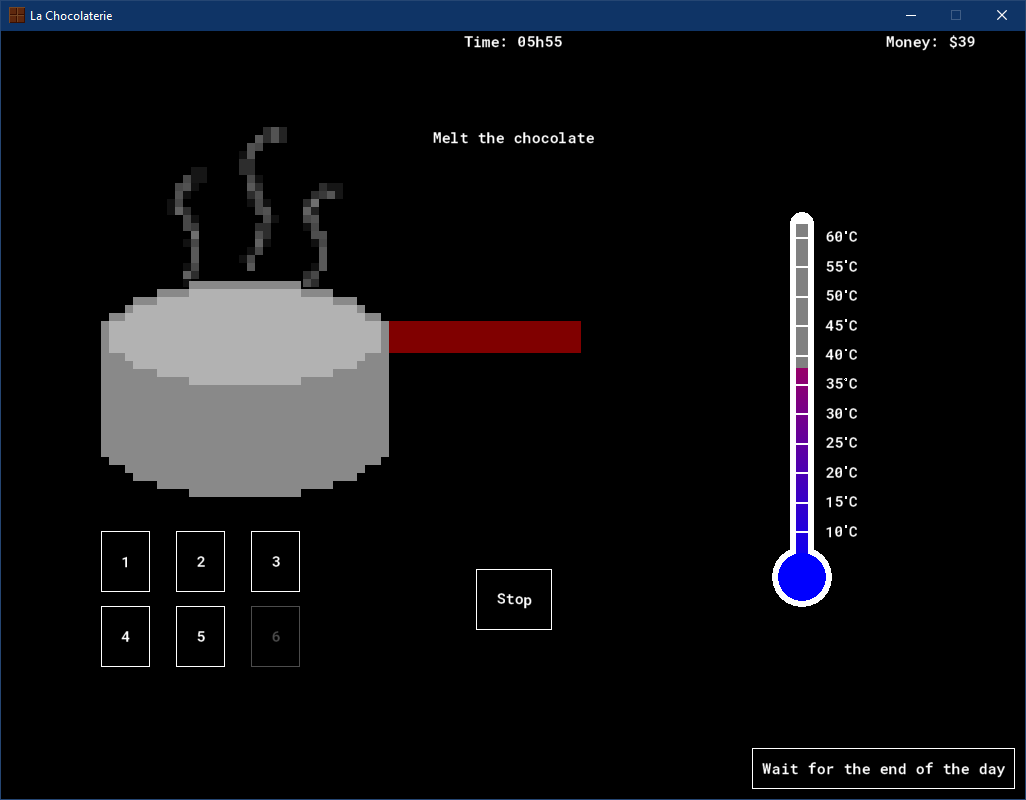Click the 30°C thermometer label
Screen dimensions: 1026x800
coord(841,413)
